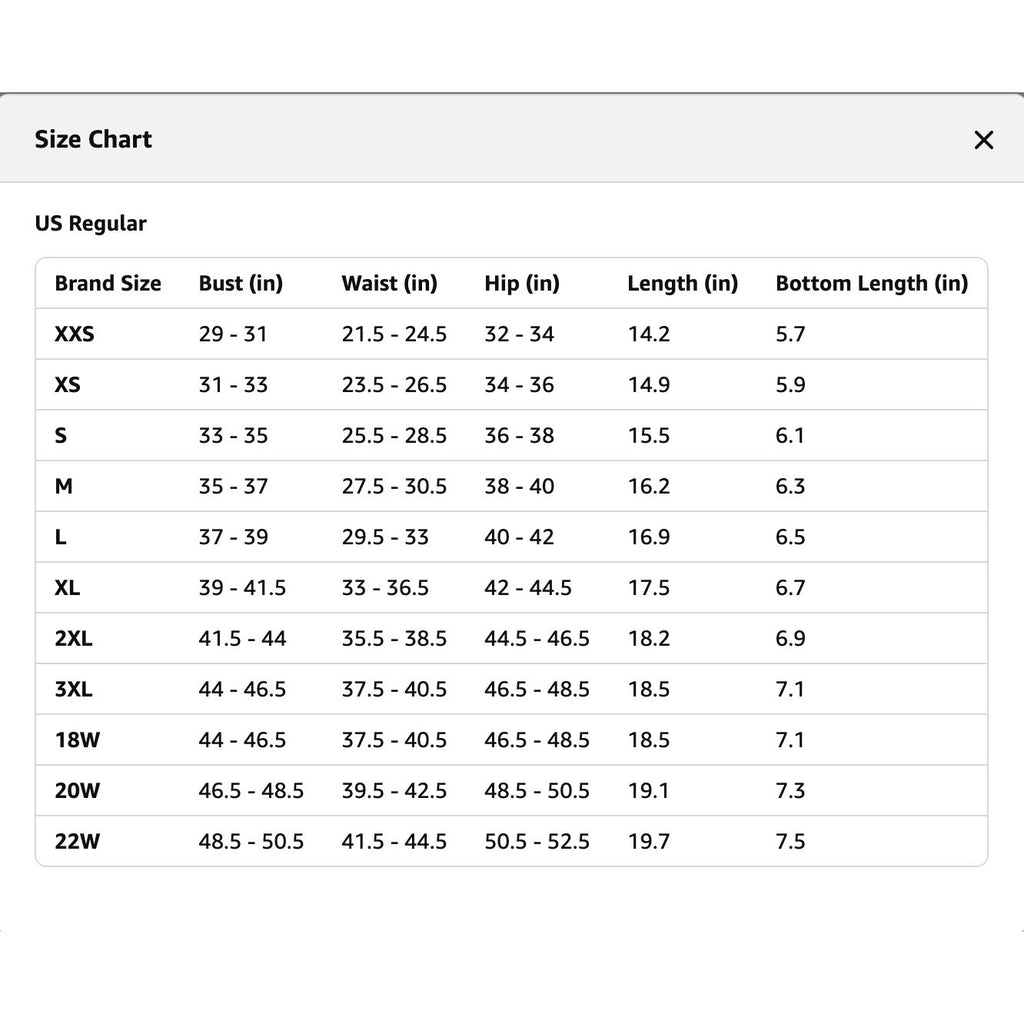This screenshot has height=1024, width=1024.
Task: Click the XXS brand size label
Action: (74, 334)
